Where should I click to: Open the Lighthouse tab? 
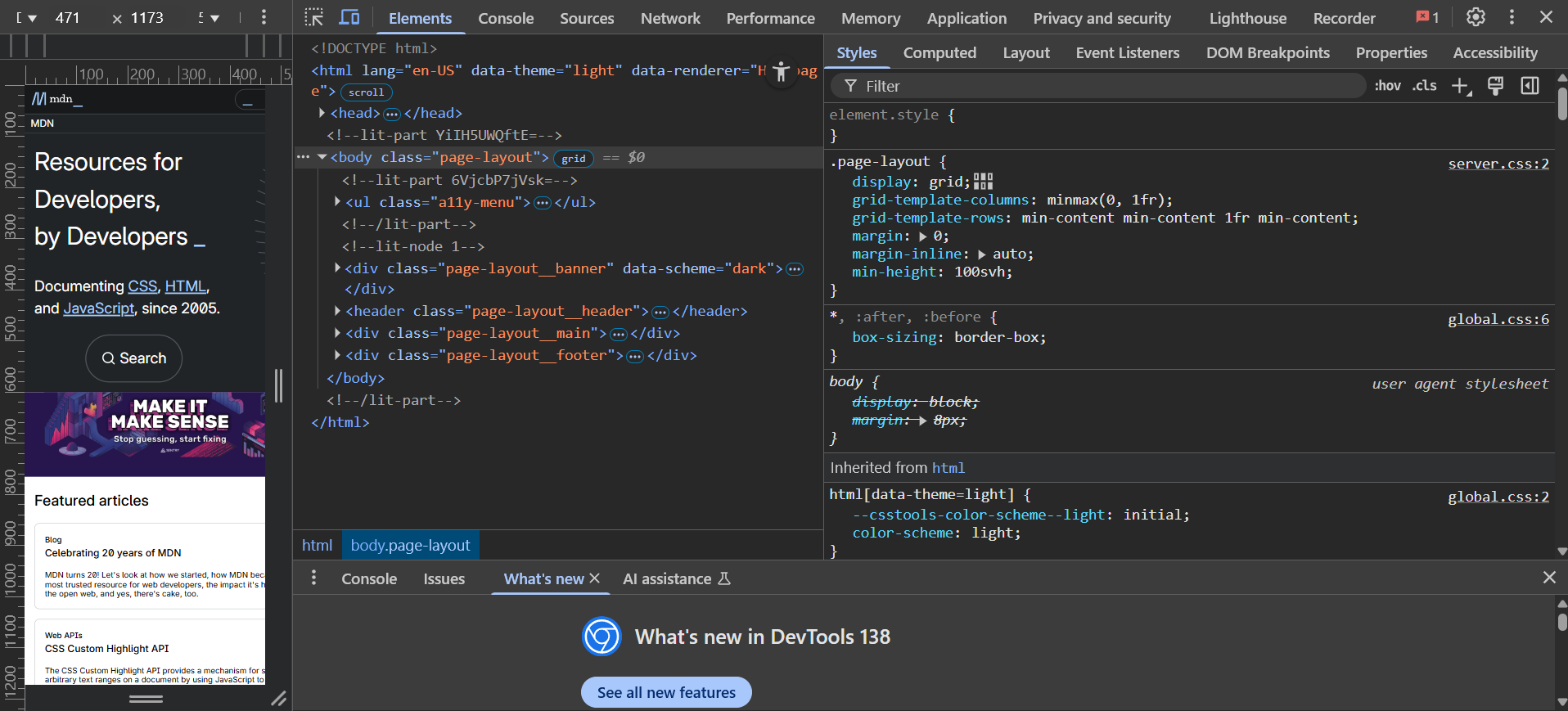click(1248, 18)
